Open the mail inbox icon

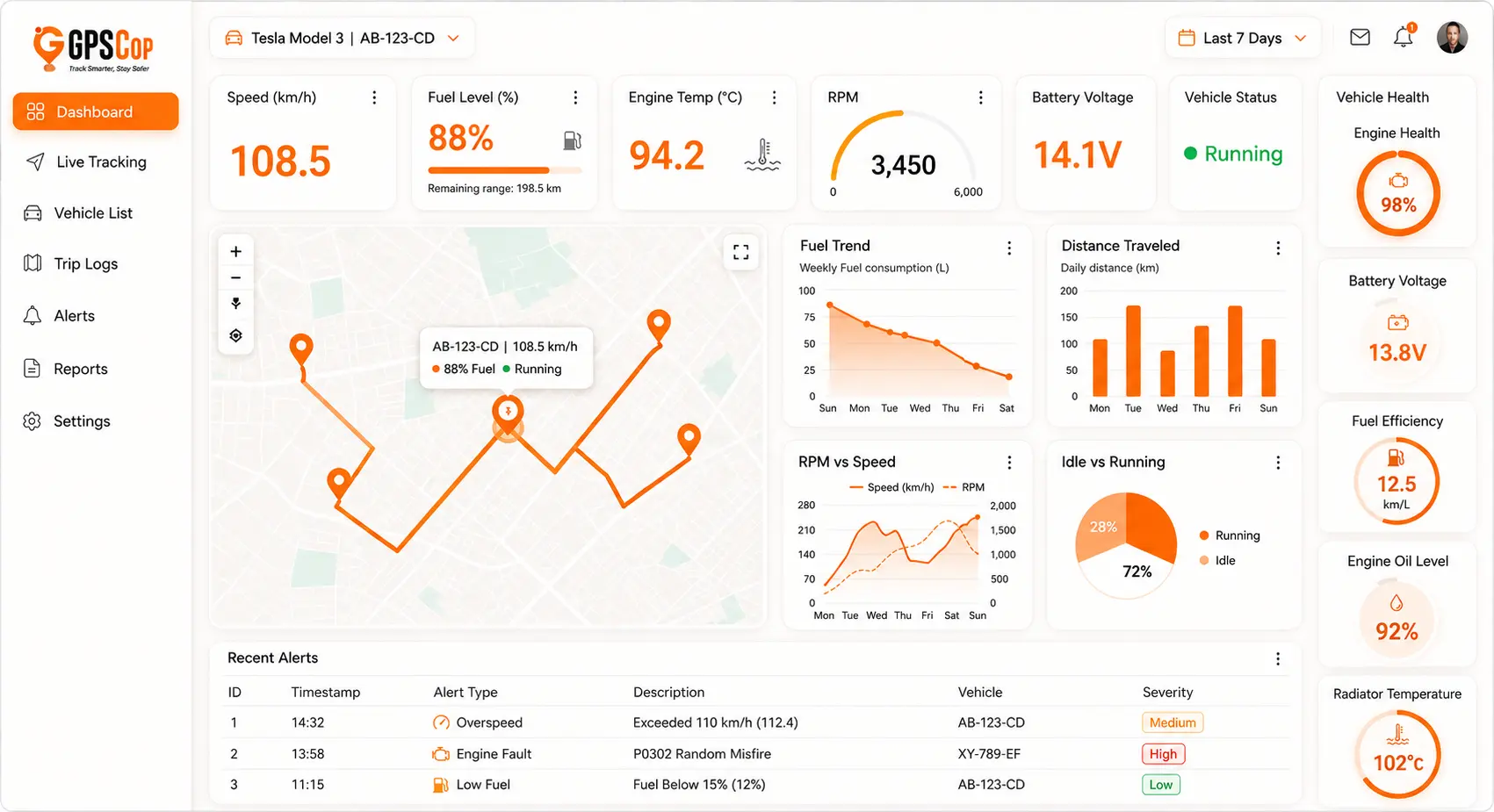tap(1360, 37)
